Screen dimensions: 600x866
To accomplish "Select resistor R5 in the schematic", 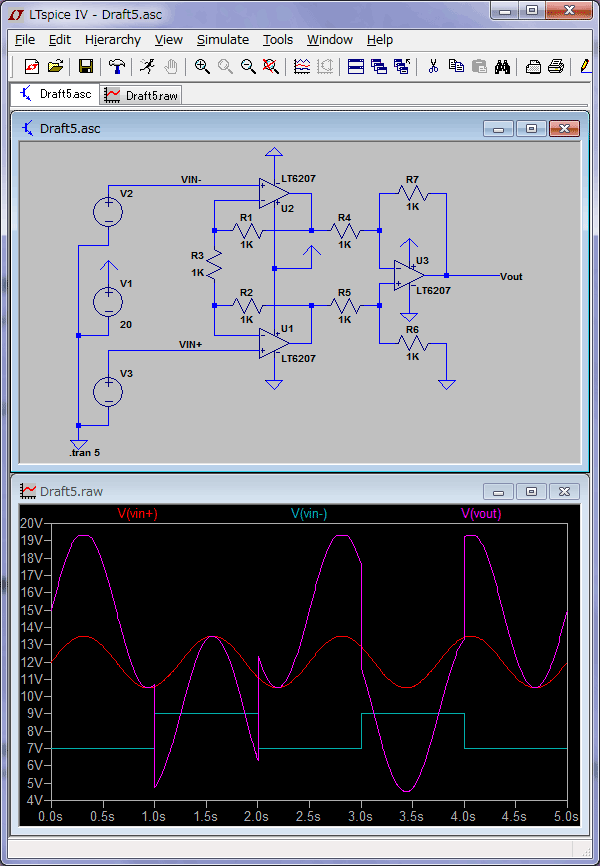I will (x=345, y=305).
